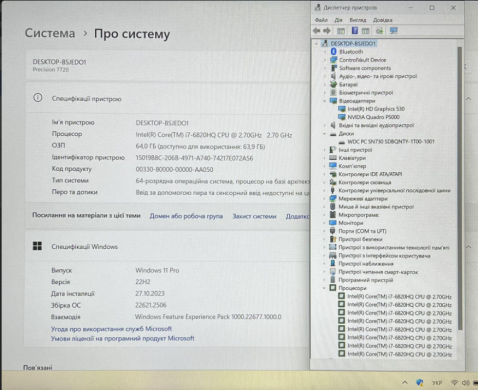Select the Миша й інші вказівні пристрої row
478x390 pixels.
(376, 207)
